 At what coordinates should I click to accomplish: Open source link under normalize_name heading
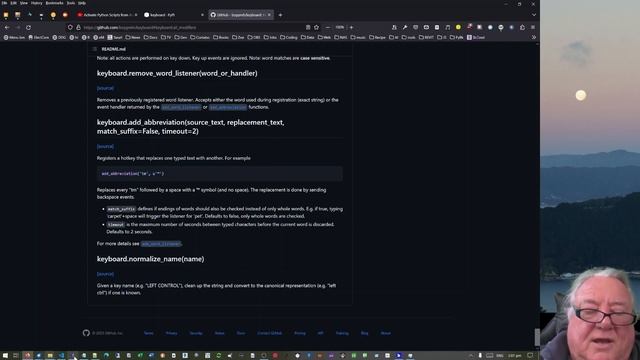coord(105,274)
